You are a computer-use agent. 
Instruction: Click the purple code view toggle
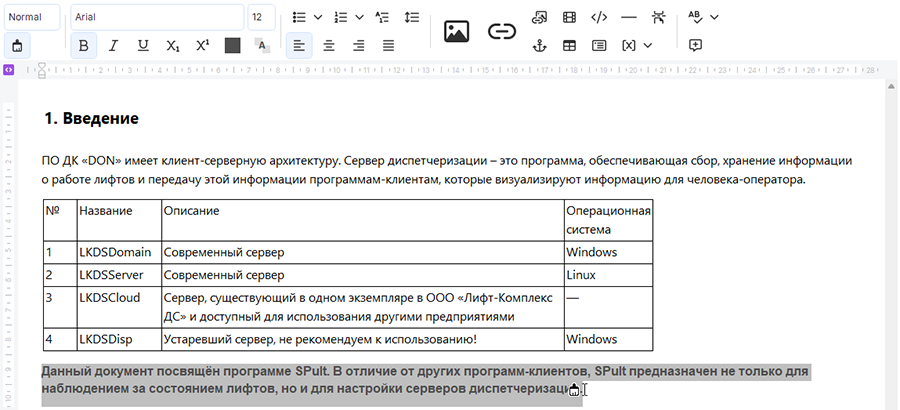click(x=8, y=69)
